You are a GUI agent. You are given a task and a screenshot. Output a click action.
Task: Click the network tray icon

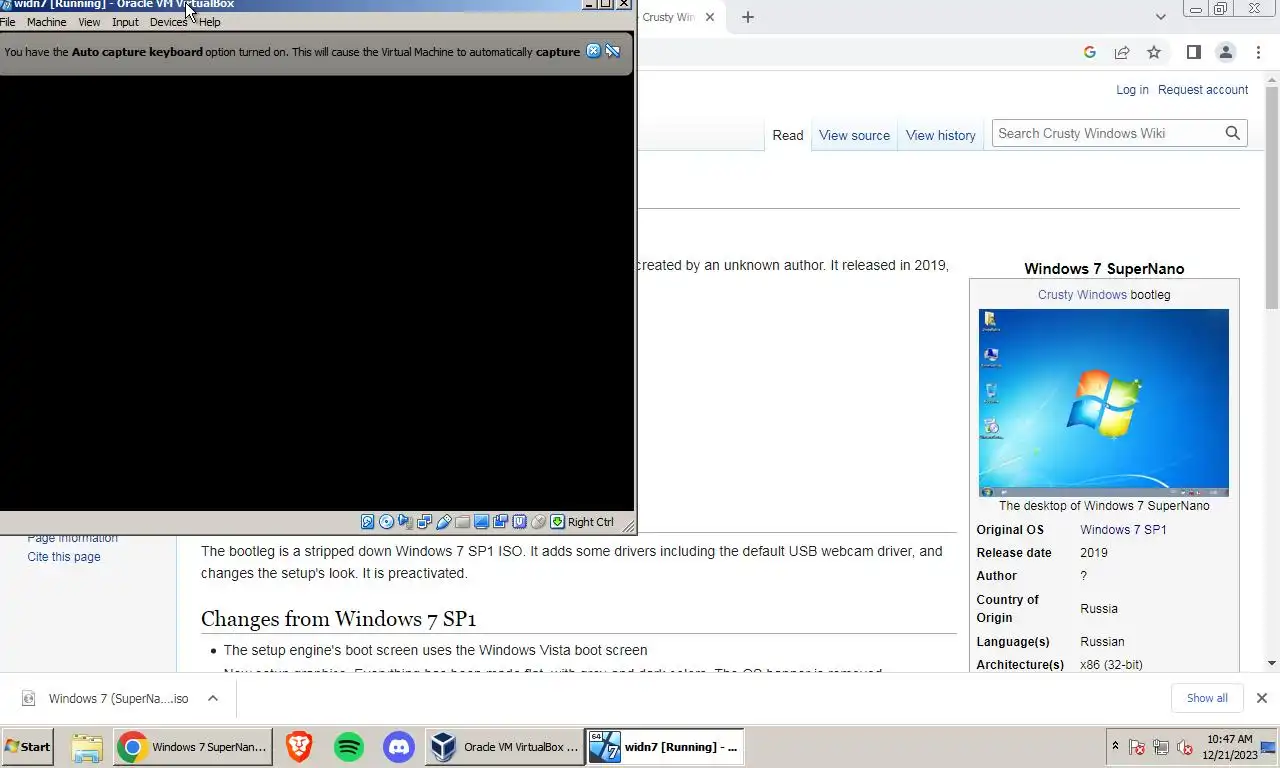(1161, 747)
